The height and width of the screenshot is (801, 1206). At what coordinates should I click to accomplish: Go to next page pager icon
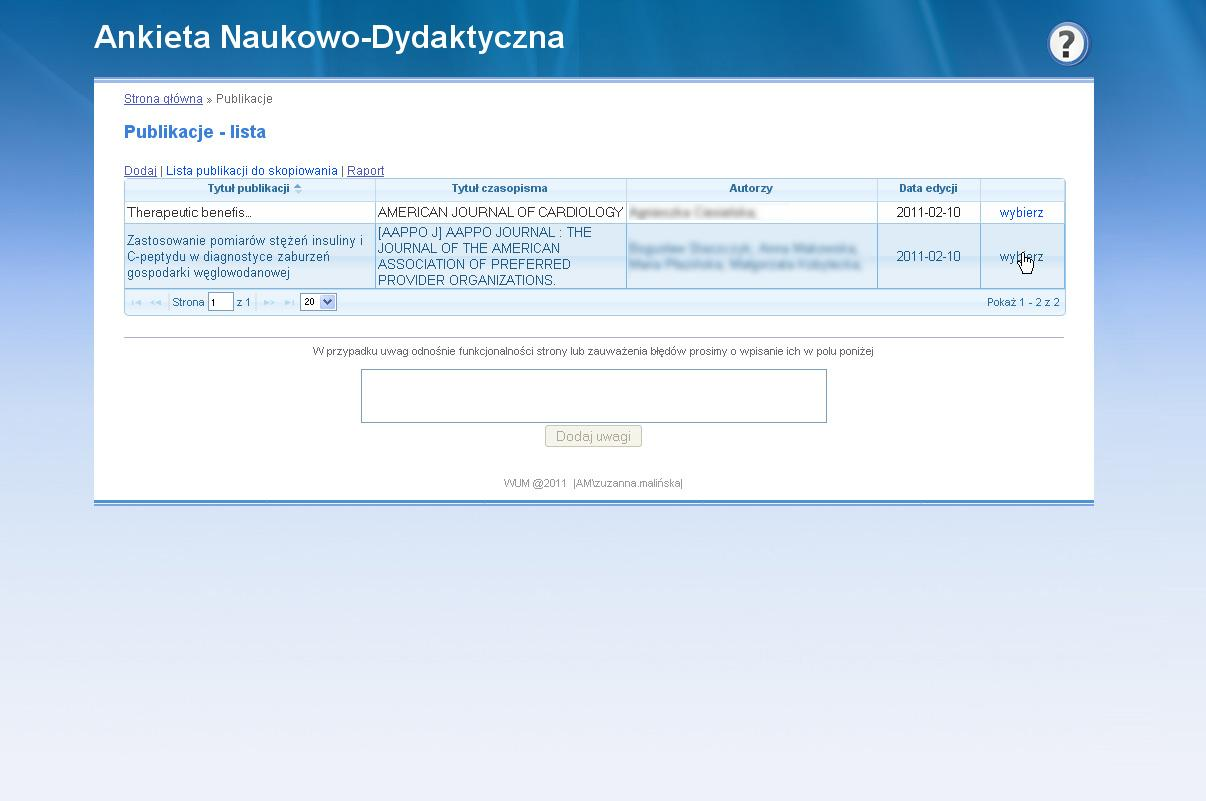(x=269, y=302)
